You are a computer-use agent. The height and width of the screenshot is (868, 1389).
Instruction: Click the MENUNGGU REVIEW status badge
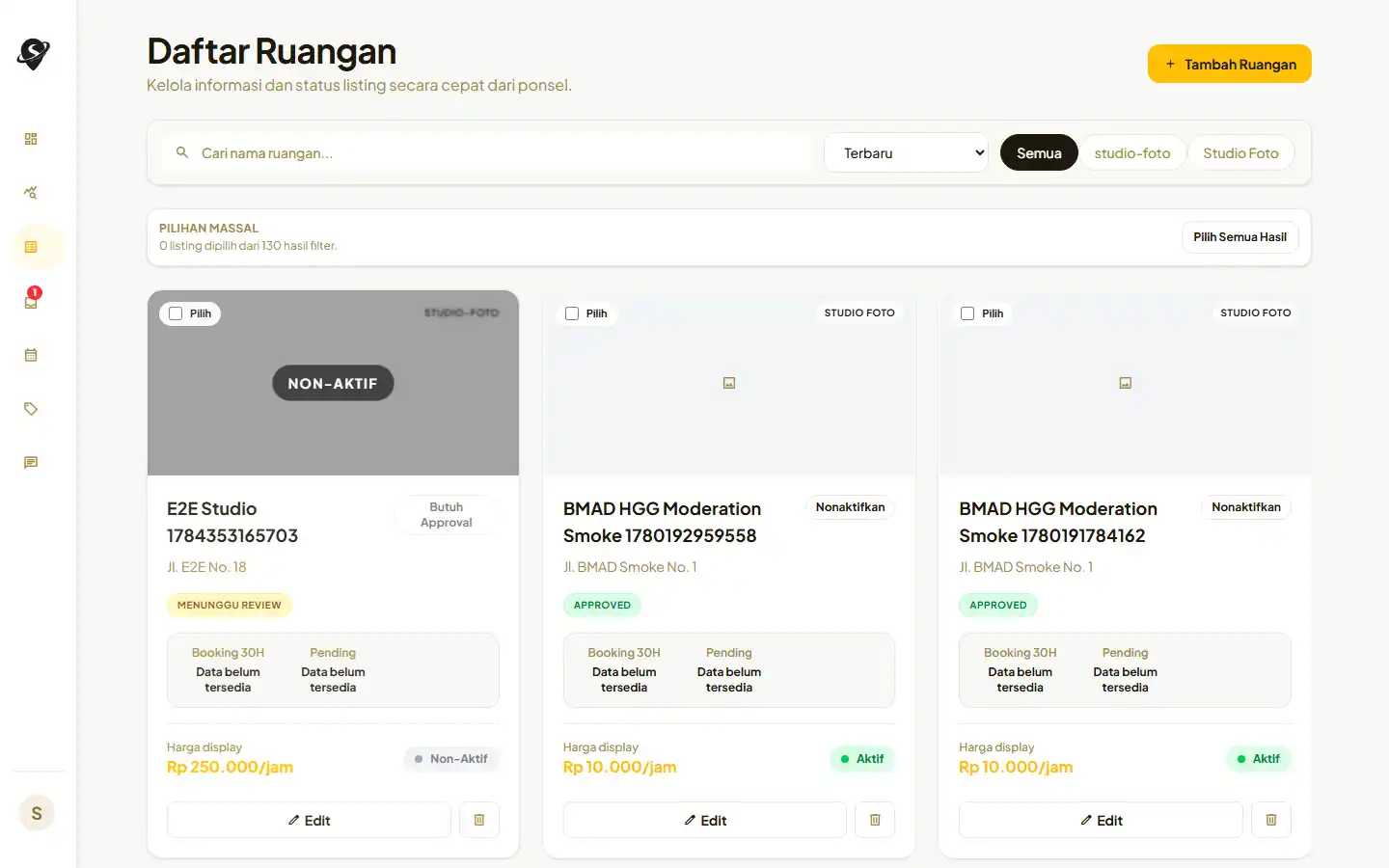(x=230, y=605)
